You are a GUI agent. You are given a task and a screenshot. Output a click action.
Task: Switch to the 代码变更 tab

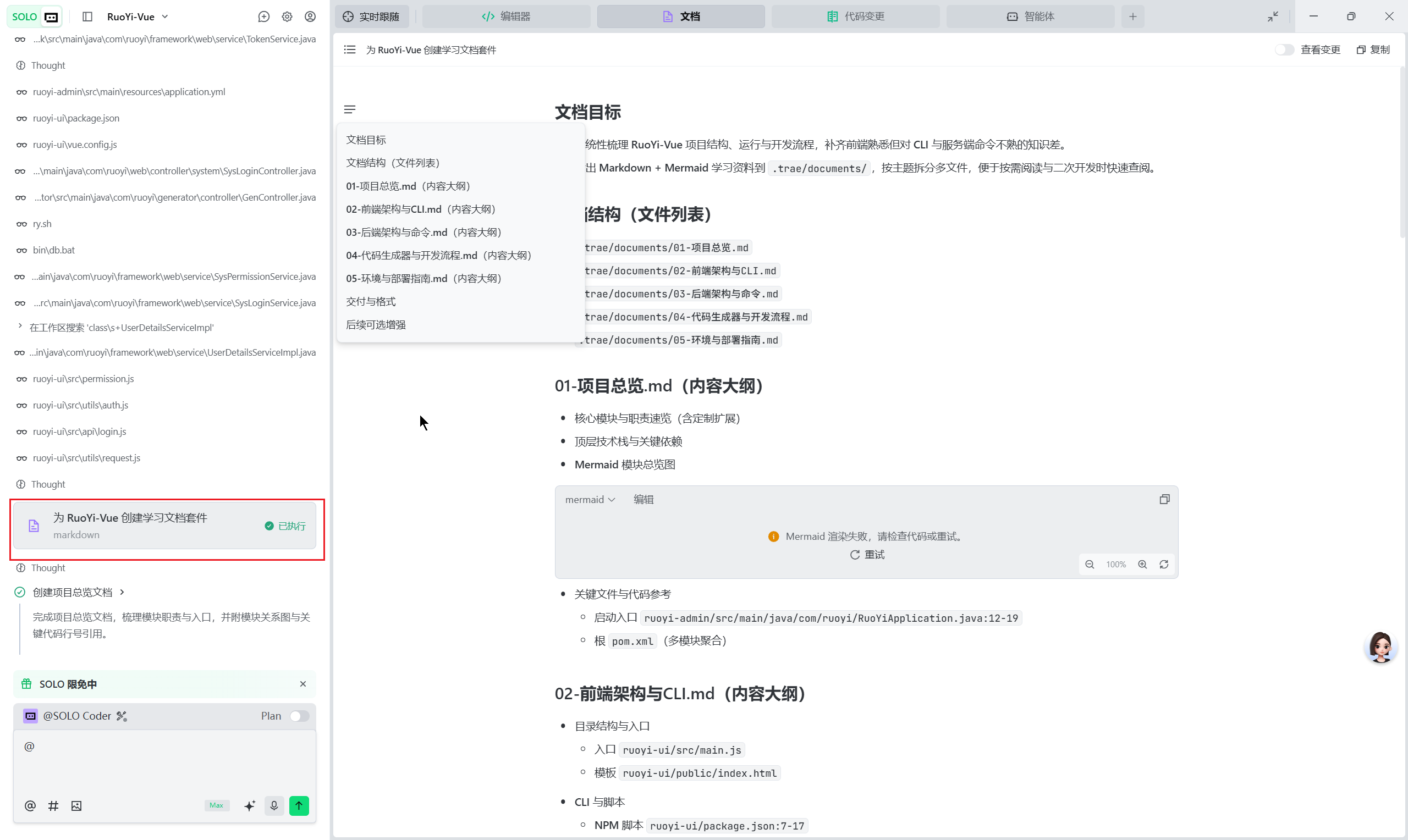pos(855,16)
